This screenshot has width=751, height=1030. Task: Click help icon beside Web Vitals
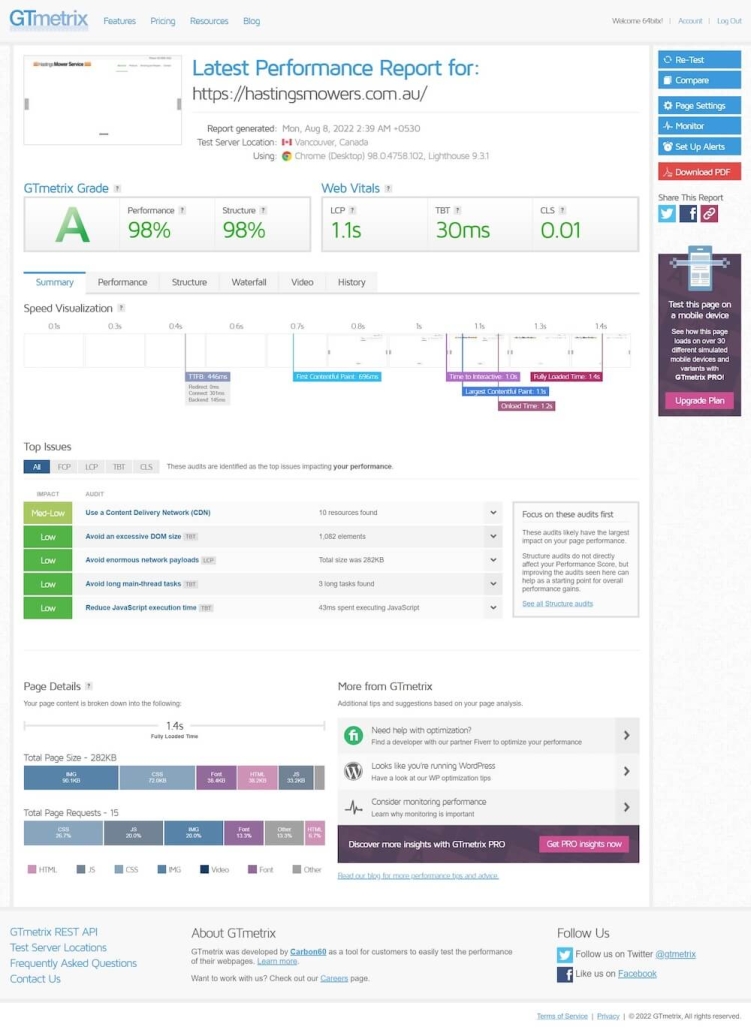pos(388,189)
